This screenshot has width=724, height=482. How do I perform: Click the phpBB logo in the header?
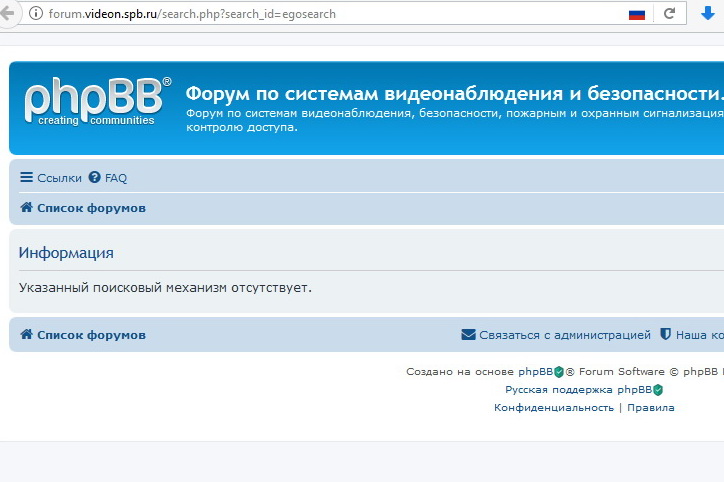(x=97, y=100)
